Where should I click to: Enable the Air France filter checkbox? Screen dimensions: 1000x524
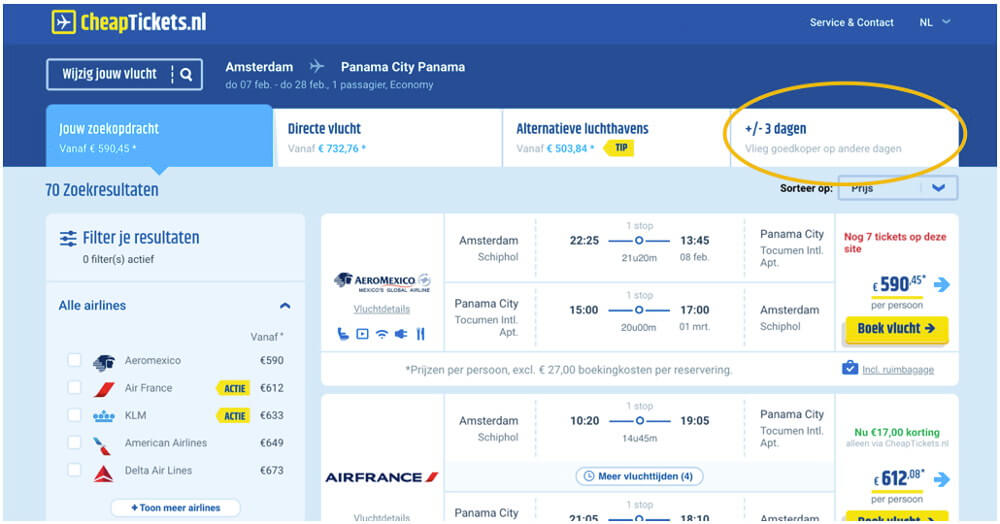tap(75, 388)
